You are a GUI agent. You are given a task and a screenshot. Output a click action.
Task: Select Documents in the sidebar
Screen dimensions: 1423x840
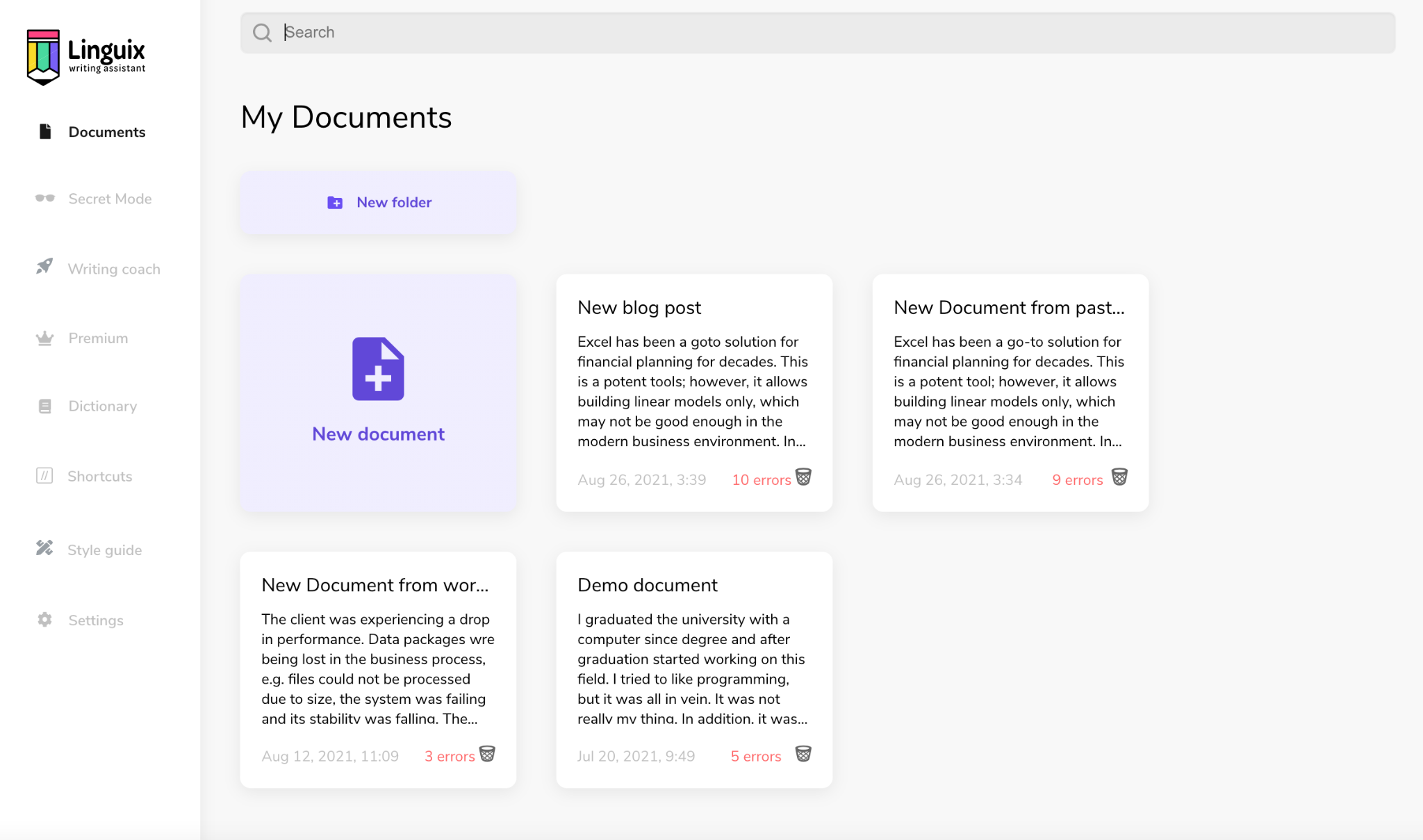[x=106, y=132]
